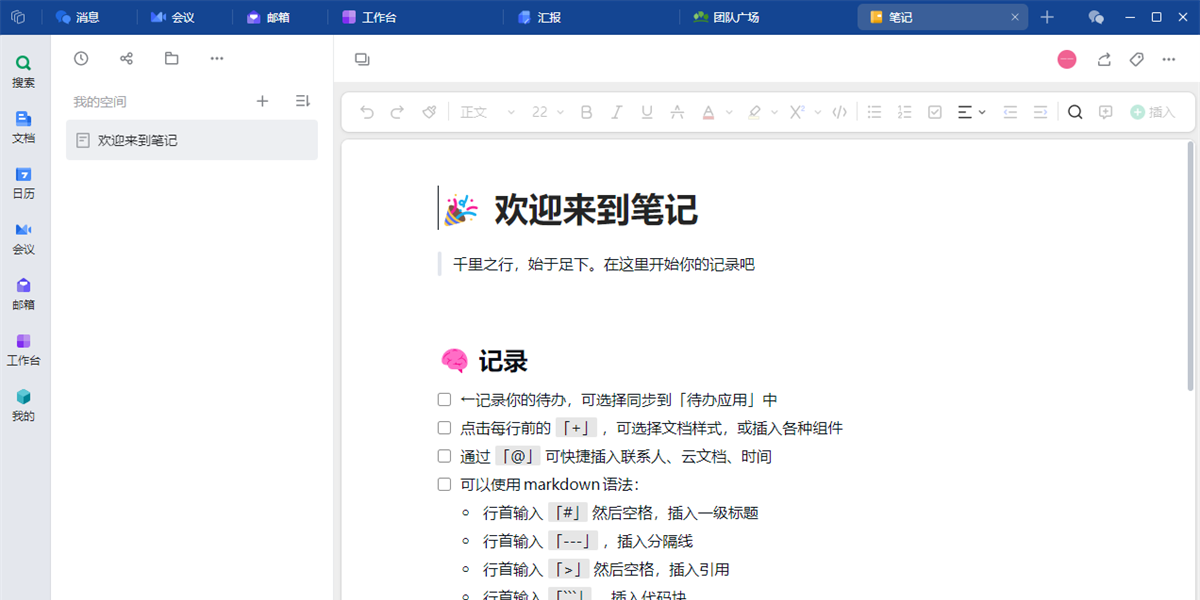The height and width of the screenshot is (600, 1200).
Task: Click the 插入 insert button
Action: (1152, 112)
